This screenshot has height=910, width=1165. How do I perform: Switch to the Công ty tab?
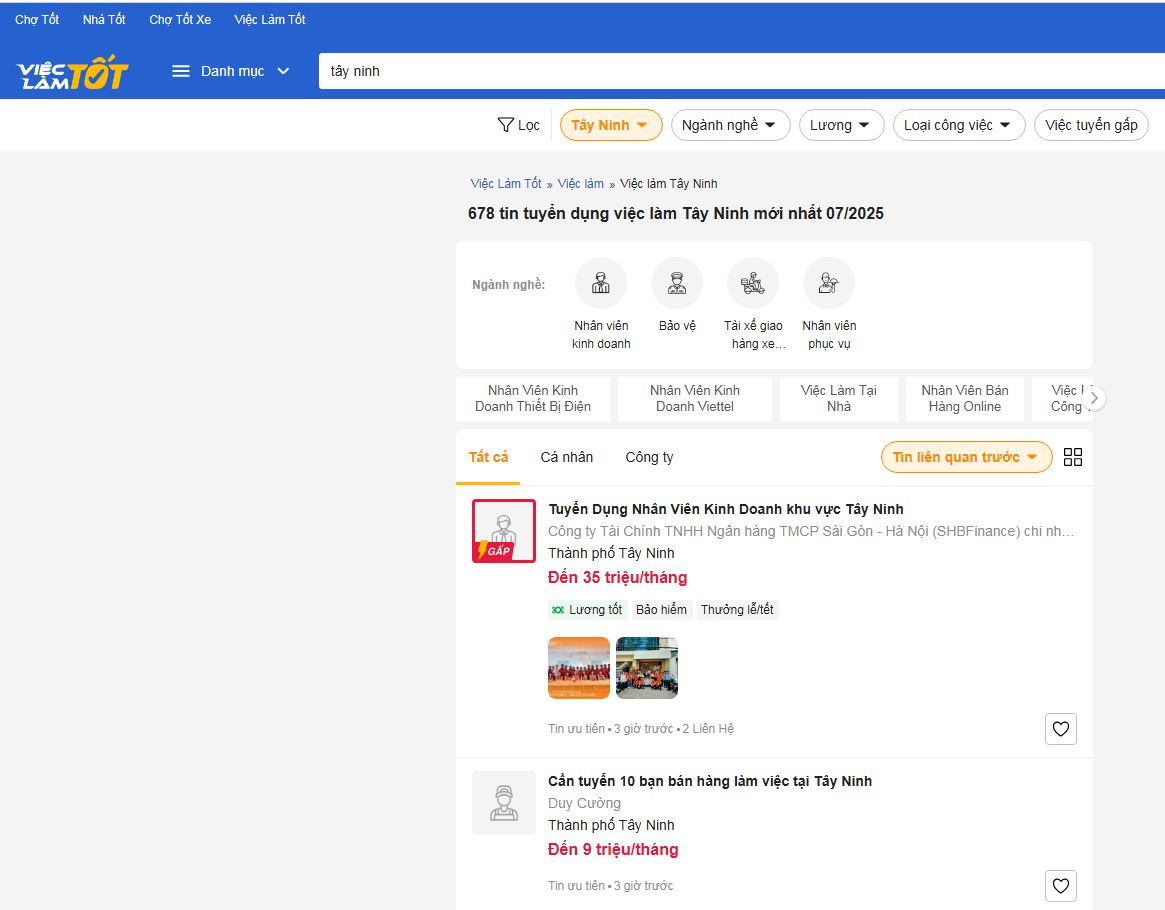click(649, 457)
